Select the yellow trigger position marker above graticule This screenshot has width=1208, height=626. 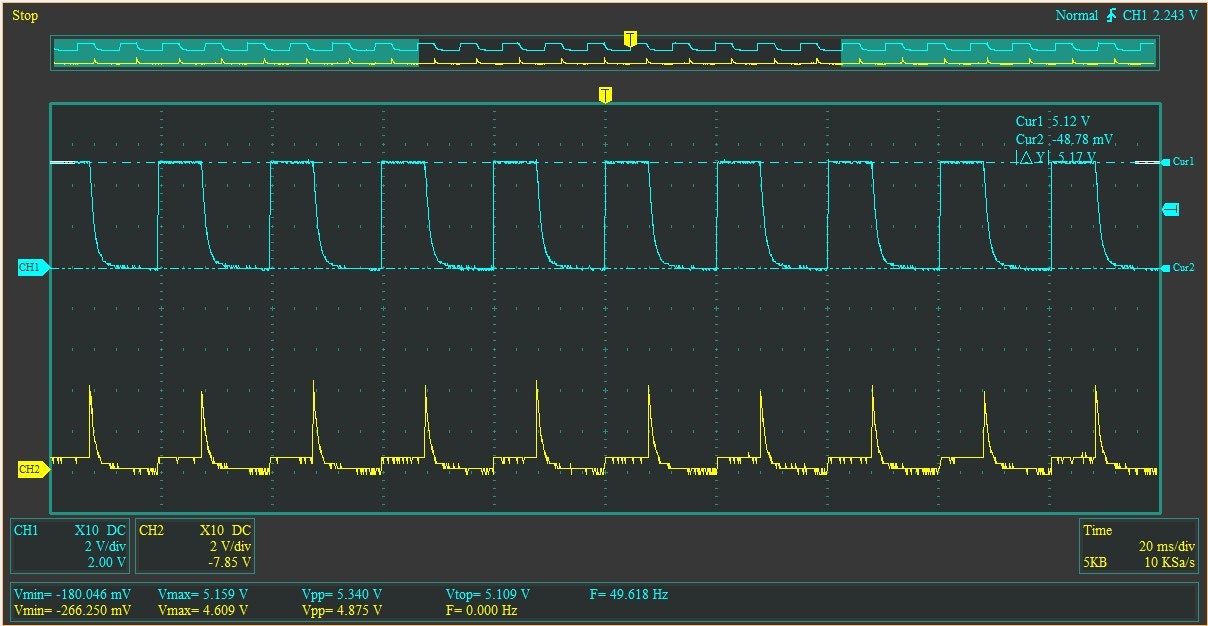(x=605, y=95)
